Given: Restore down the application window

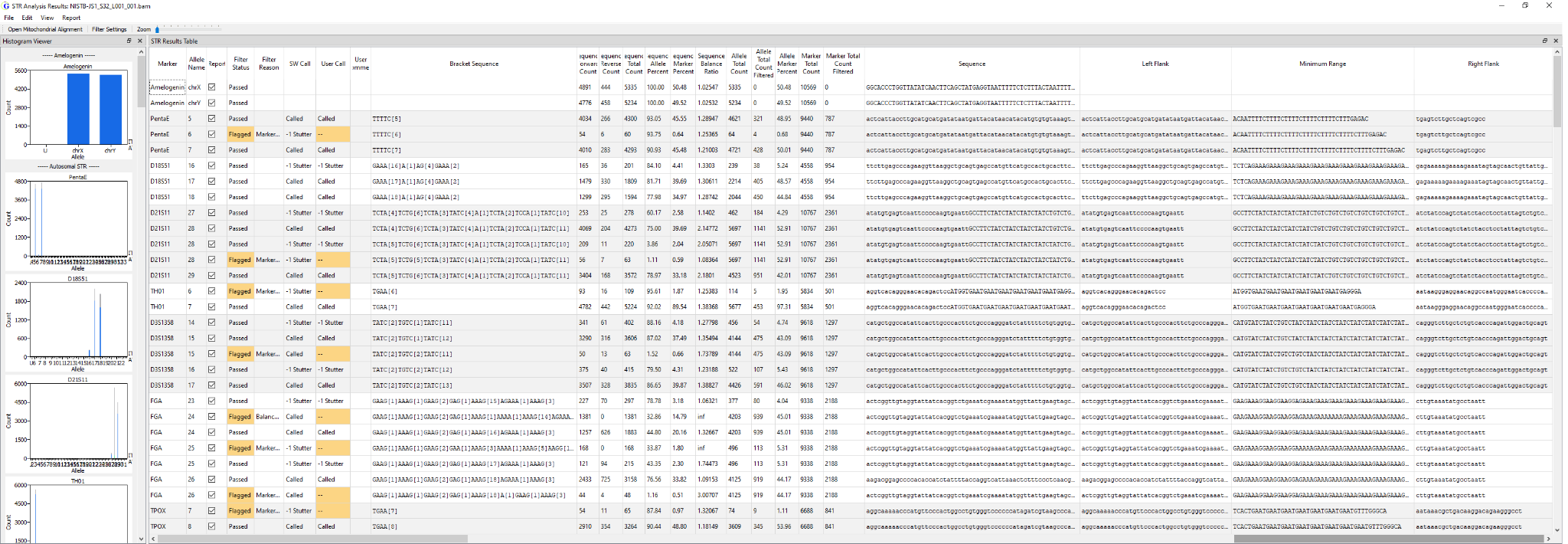Looking at the screenshot, I should tap(1525, 6).
